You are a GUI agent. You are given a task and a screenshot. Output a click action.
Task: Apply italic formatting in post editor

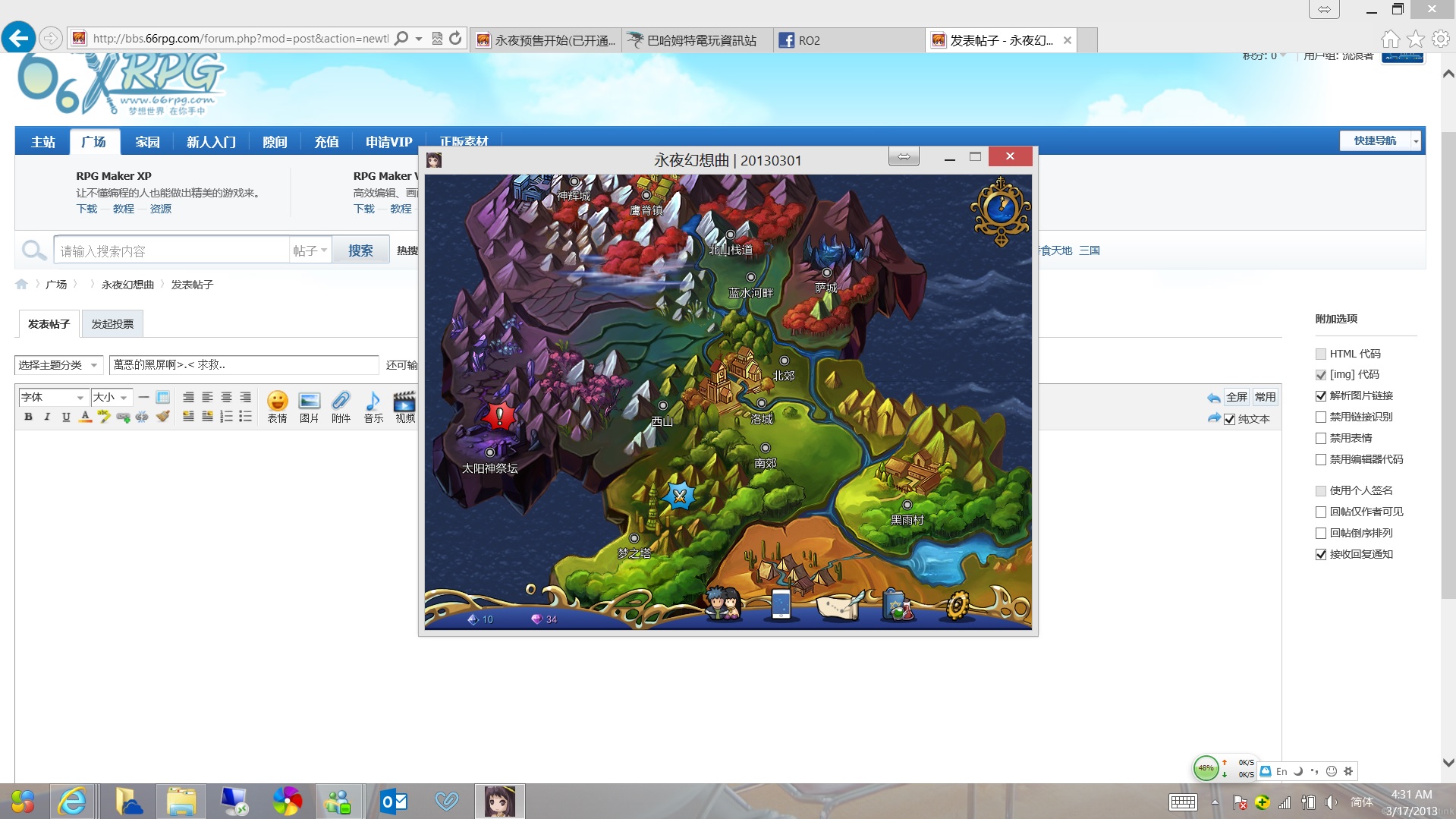[x=47, y=417]
